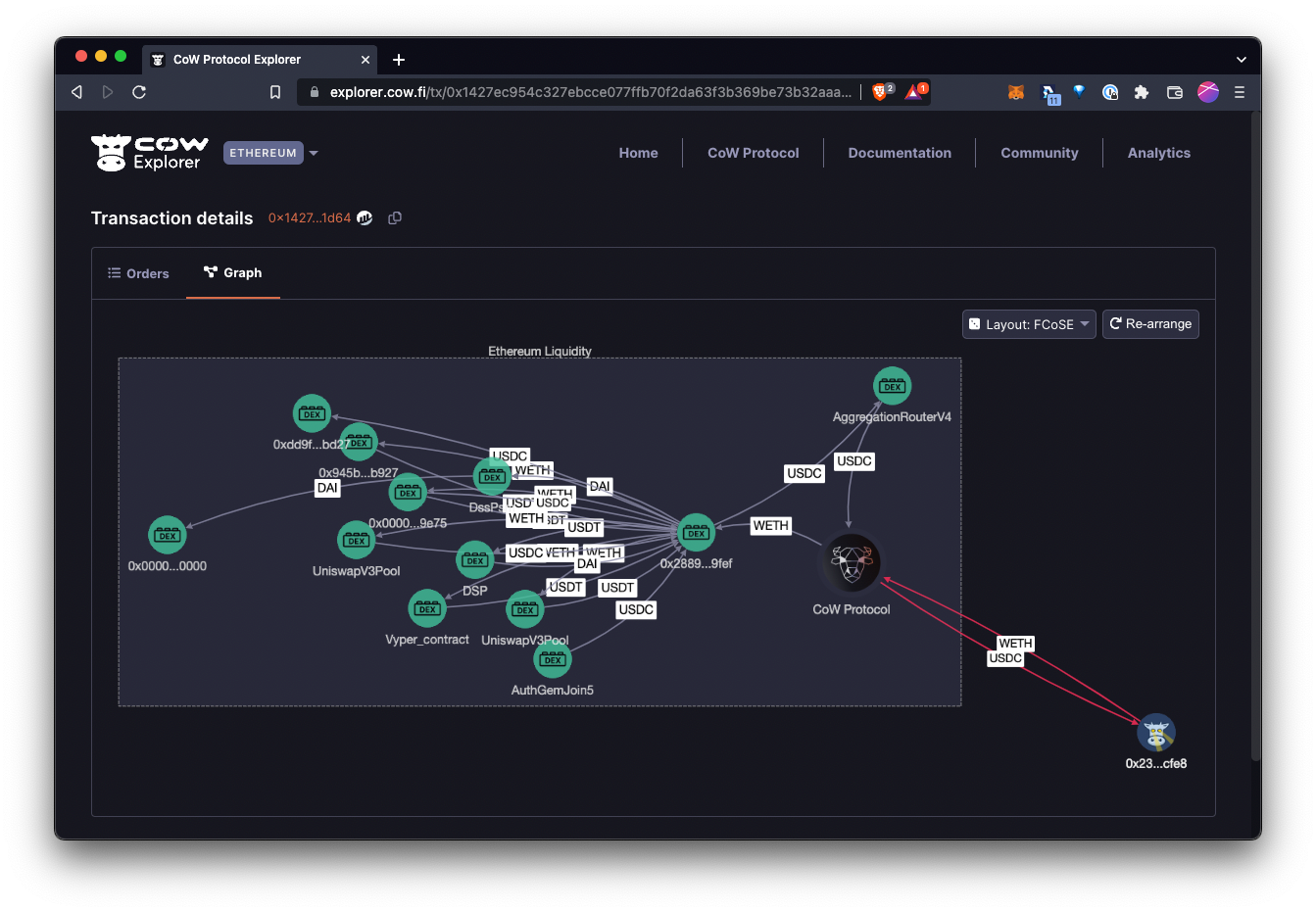Click the trader node 0x23...cfe8
The width and height of the screenshot is (1316, 912).
1155,732
